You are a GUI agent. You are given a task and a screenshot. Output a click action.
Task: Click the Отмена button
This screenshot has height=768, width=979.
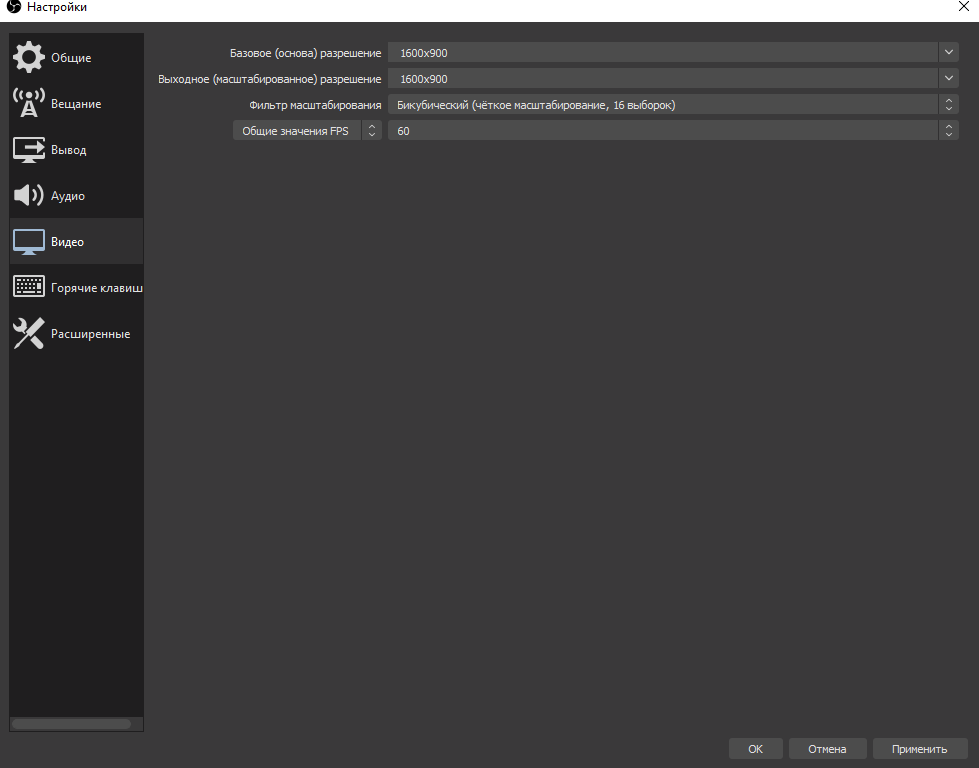tap(827, 749)
